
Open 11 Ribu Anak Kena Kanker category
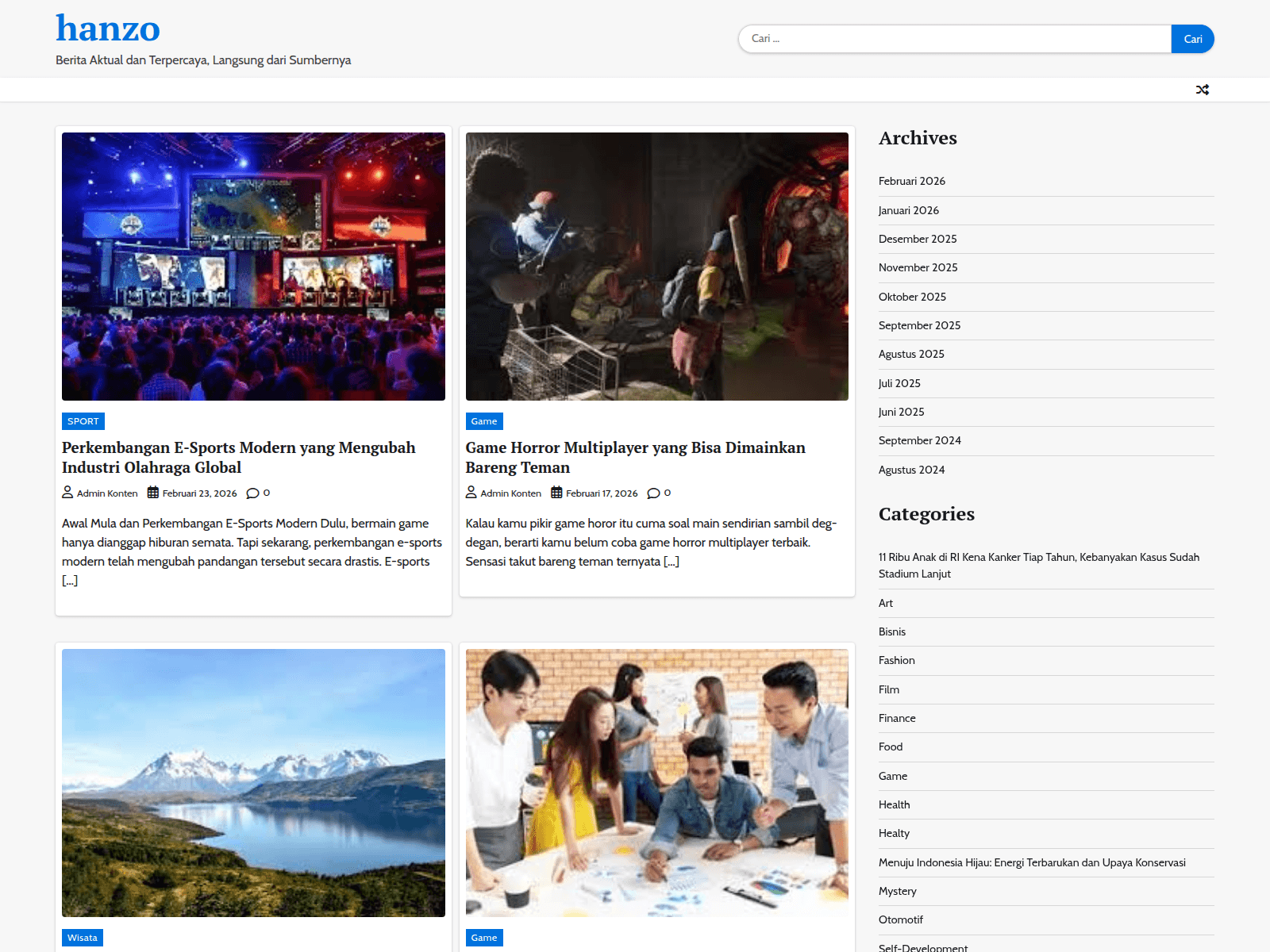point(1039,566)
